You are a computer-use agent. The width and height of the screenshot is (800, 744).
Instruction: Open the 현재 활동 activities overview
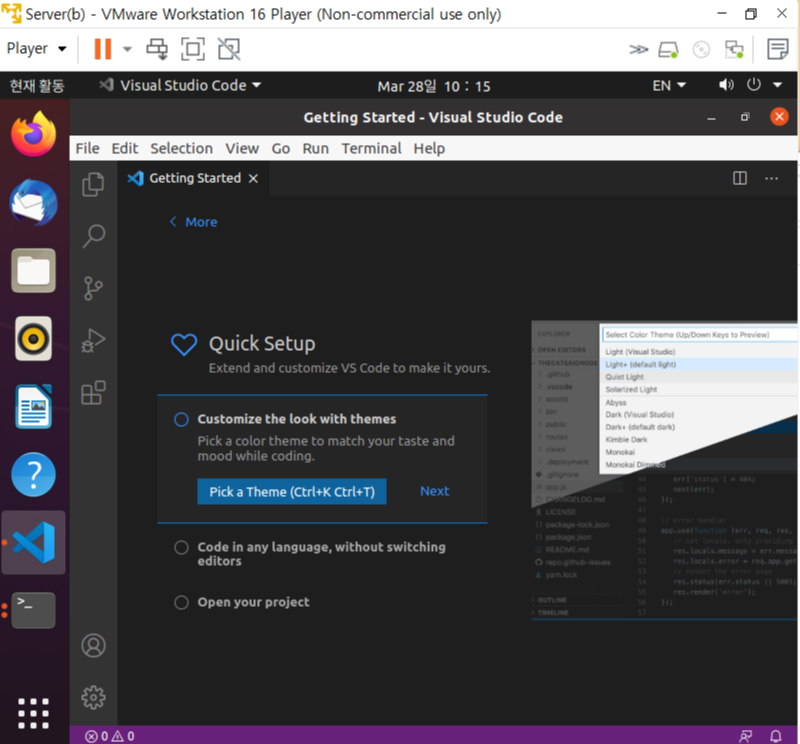(x=37, y=85)
